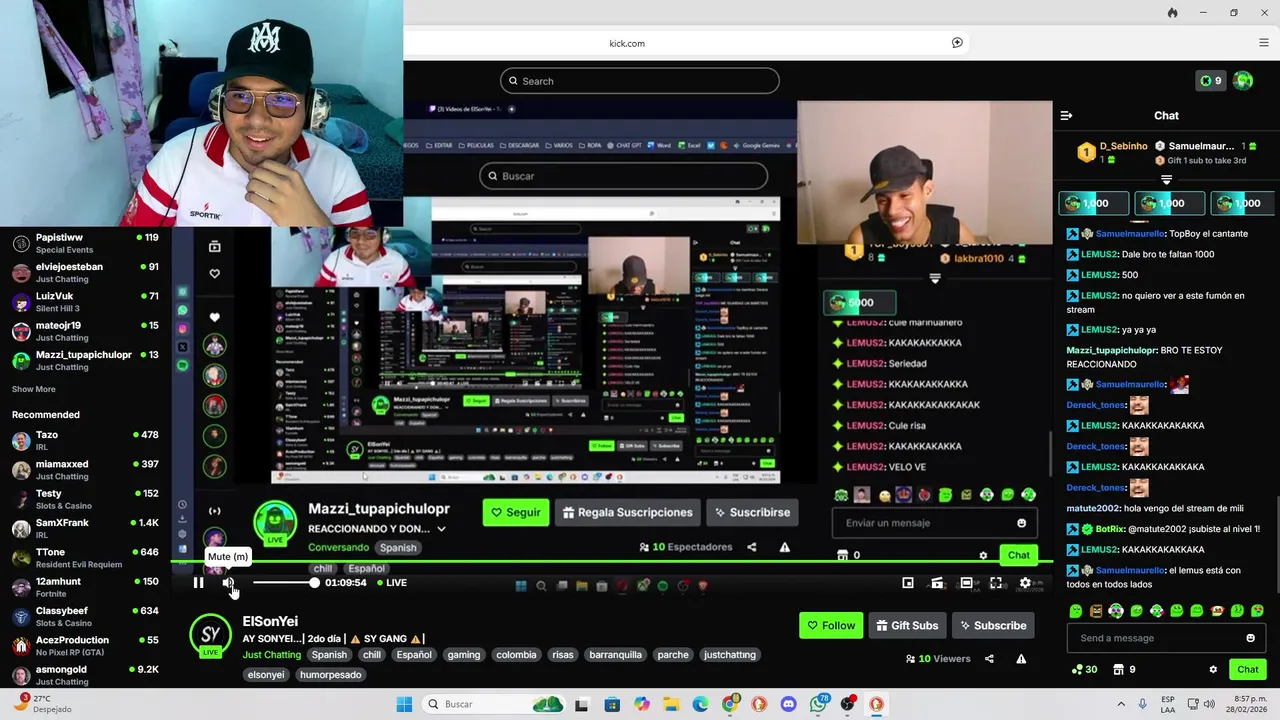Click the taskbar Buscar search box
This screenshot has width=1280, height=720.
coord(492,704)
